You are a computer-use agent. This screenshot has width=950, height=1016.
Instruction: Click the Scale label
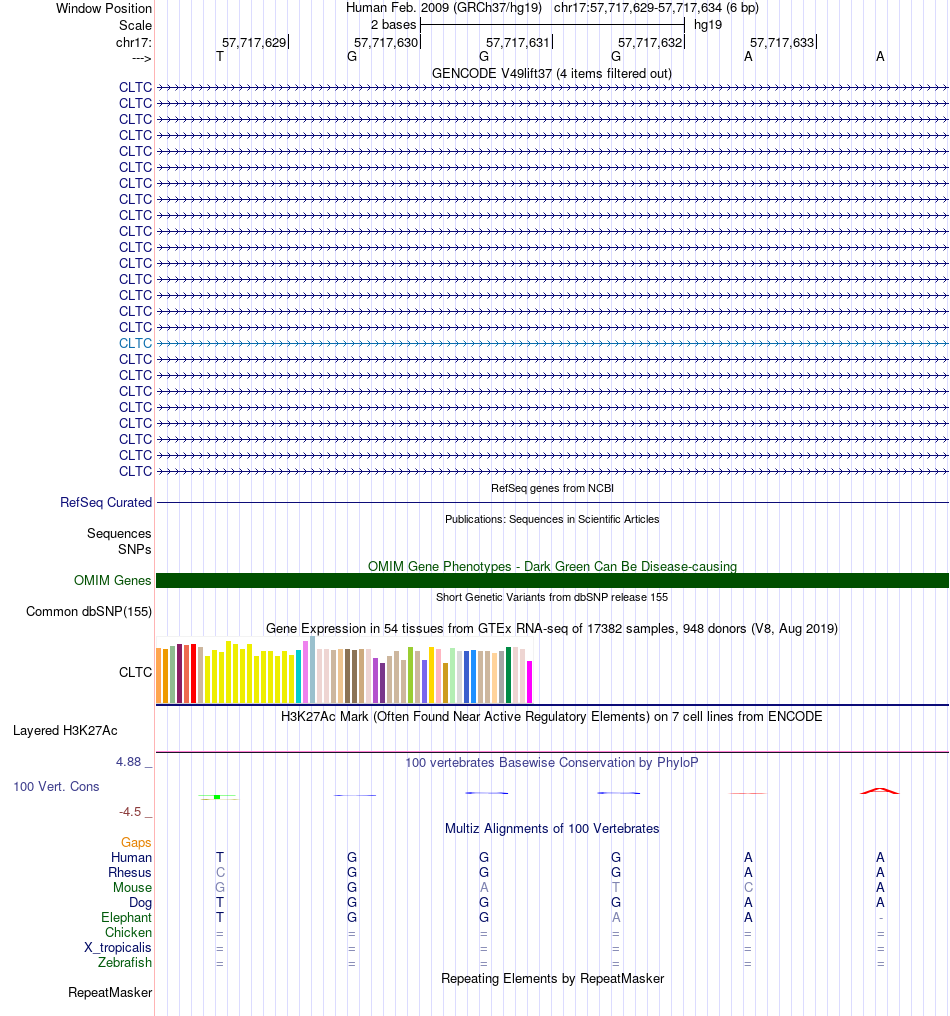point(135,25)
